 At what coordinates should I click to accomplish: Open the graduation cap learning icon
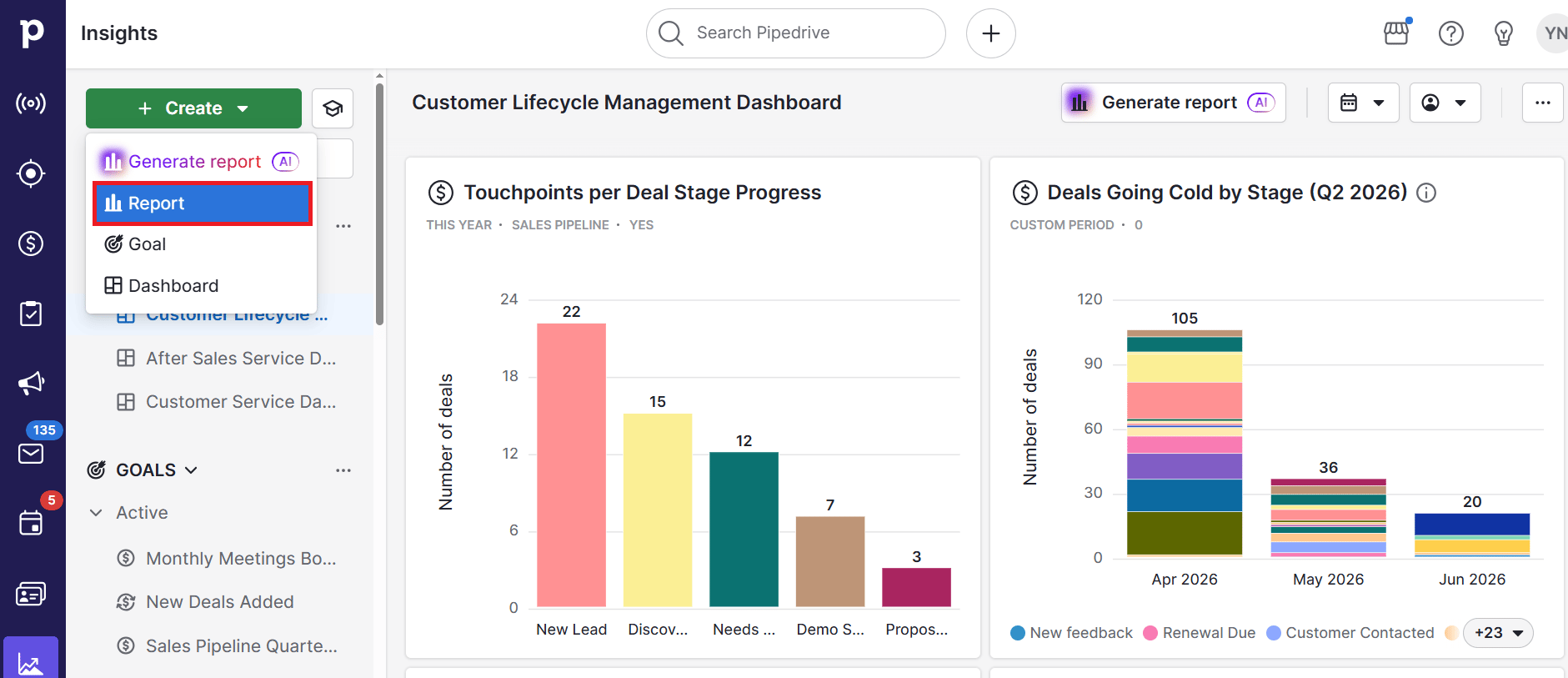tap(333, 108)
